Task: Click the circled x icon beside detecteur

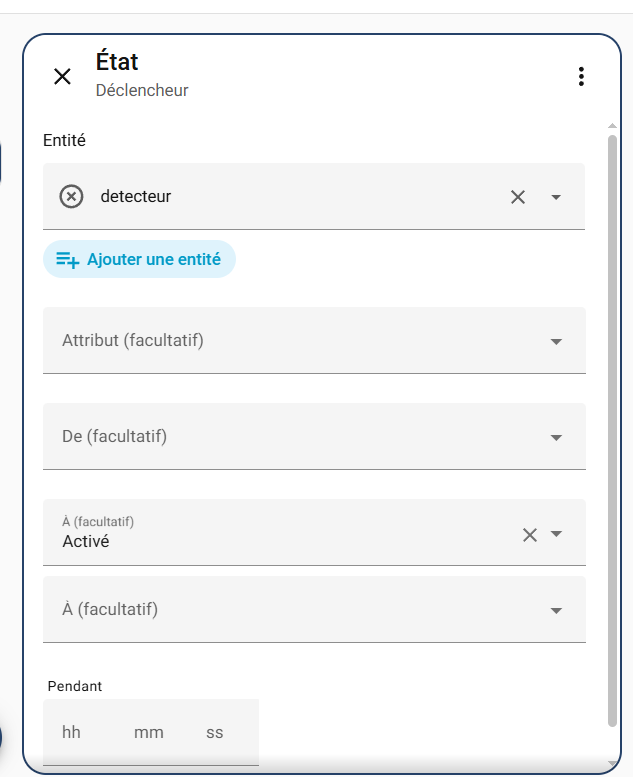Action: (x=71, y=197)
